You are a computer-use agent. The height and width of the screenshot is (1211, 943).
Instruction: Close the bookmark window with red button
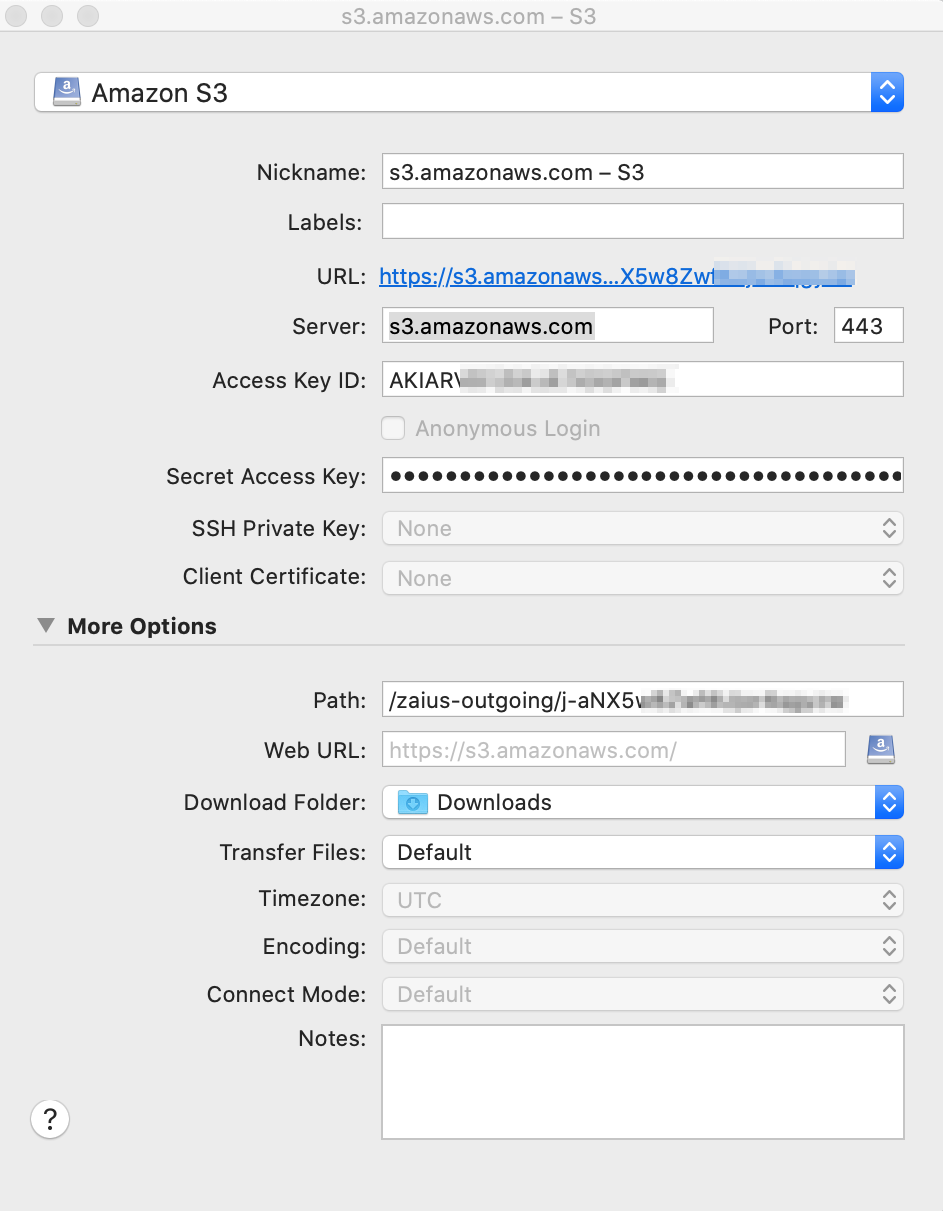click(16, 16)
